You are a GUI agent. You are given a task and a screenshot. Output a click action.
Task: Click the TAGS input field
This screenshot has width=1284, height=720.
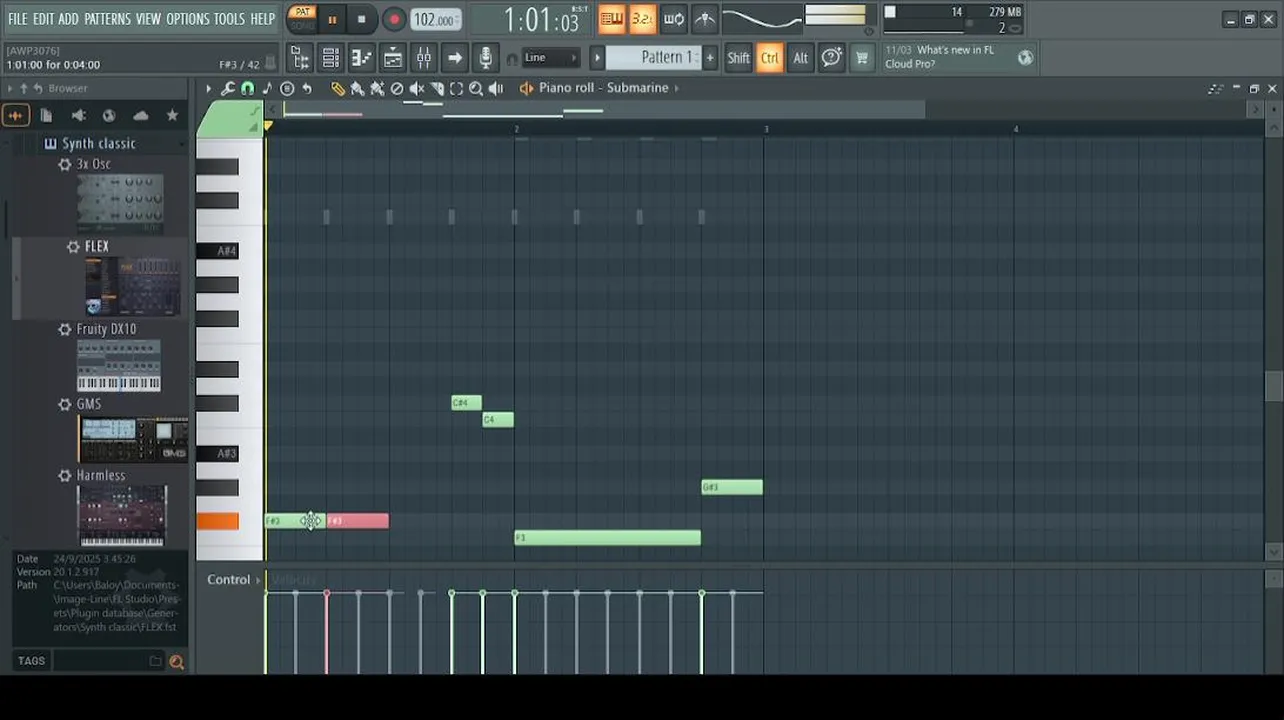coord(107,661)
